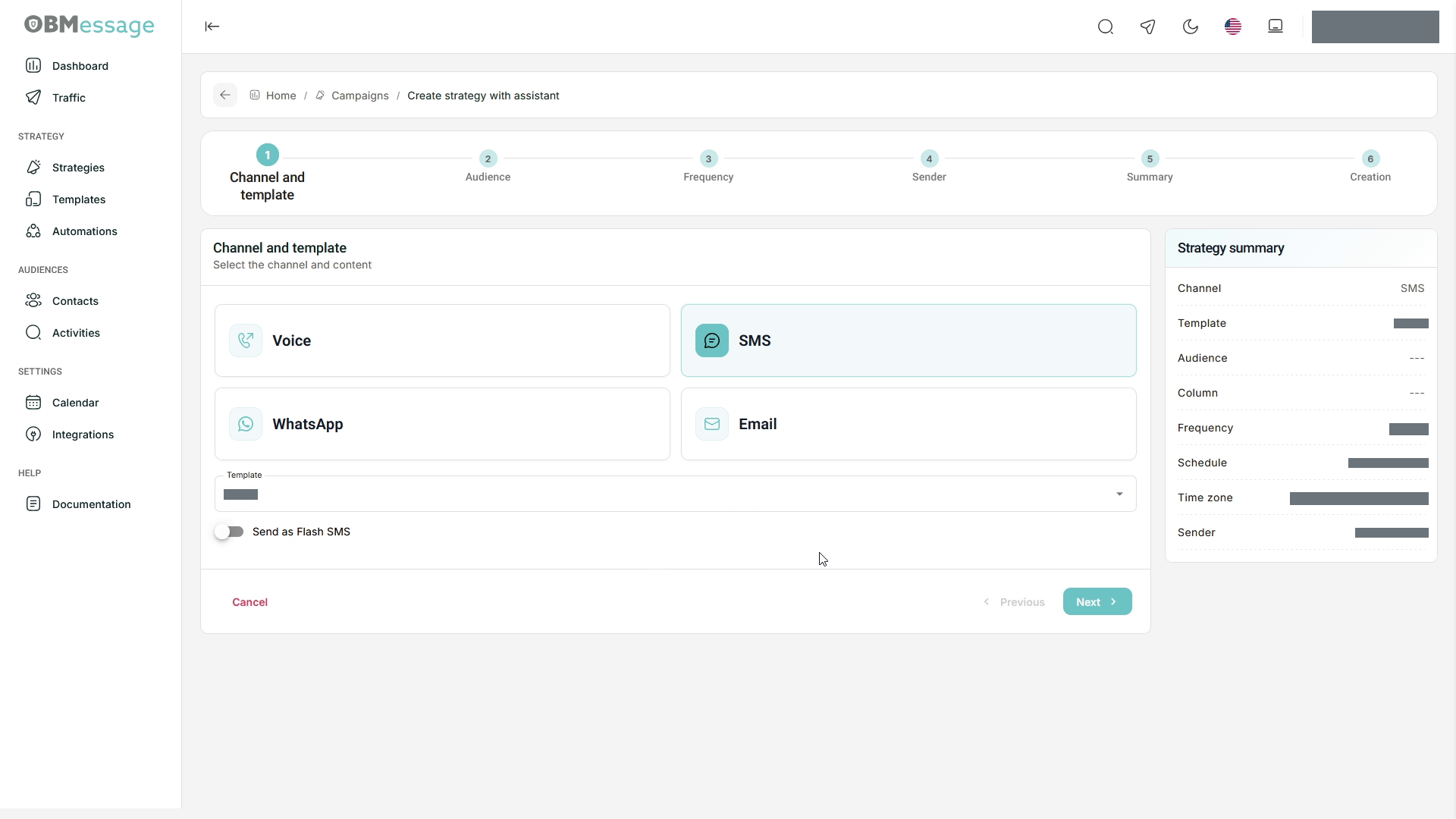Change language via the US flag icon

pos(1233,27)
